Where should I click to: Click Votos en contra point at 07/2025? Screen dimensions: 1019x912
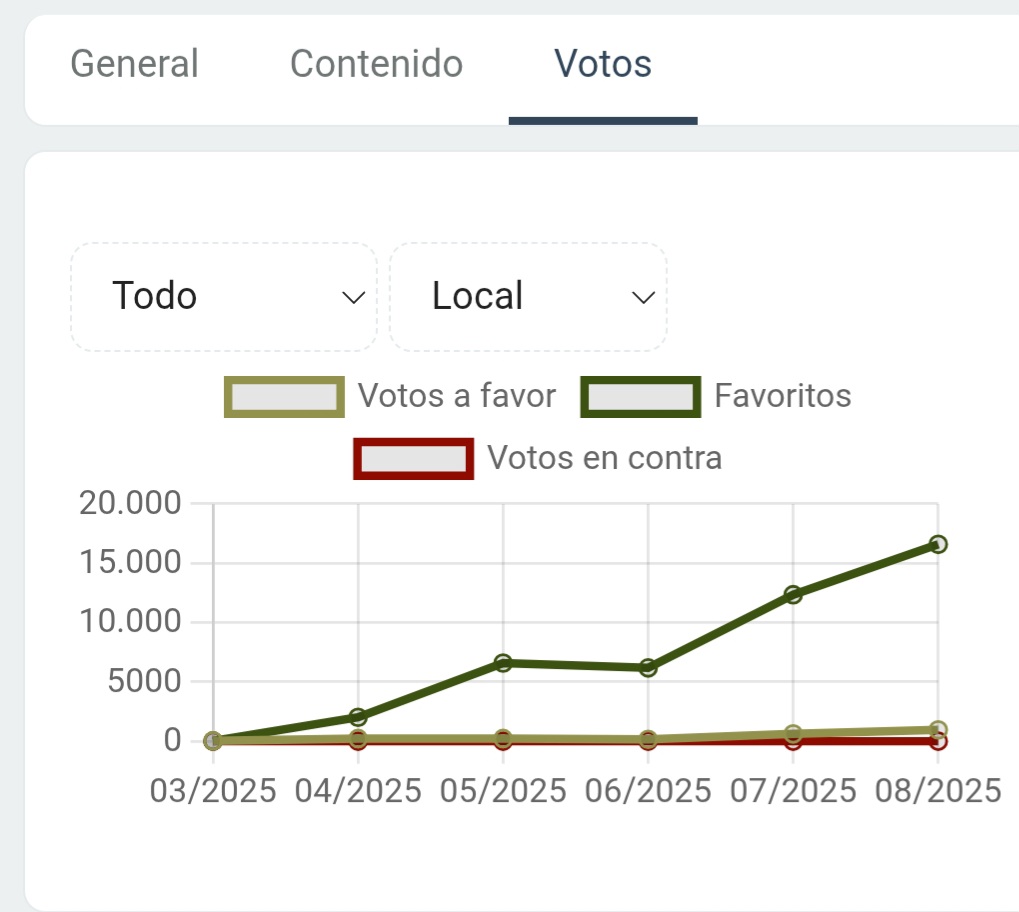[793, 742]
